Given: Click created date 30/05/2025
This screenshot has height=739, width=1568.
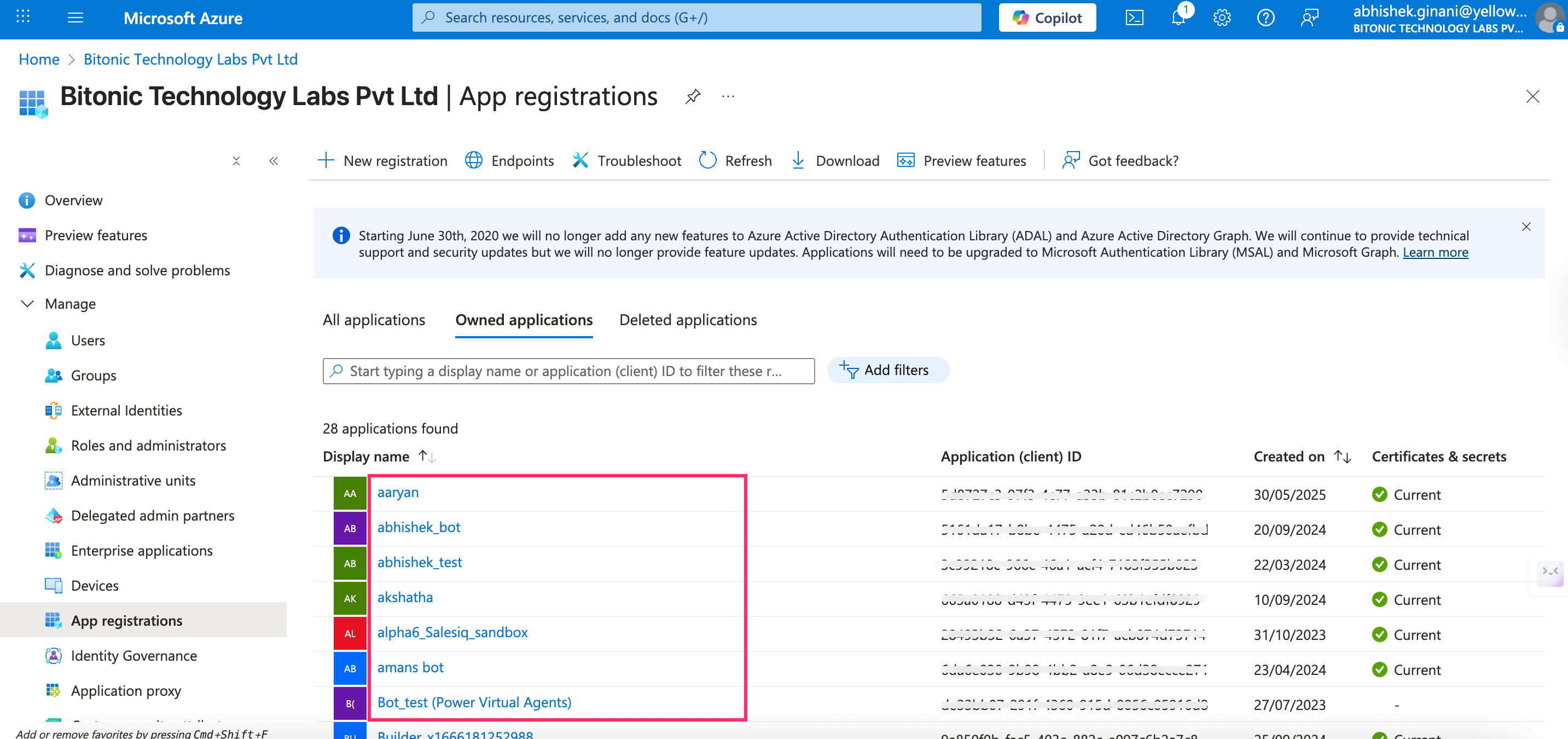Looking at the screenshot, I should (1289, 495).
